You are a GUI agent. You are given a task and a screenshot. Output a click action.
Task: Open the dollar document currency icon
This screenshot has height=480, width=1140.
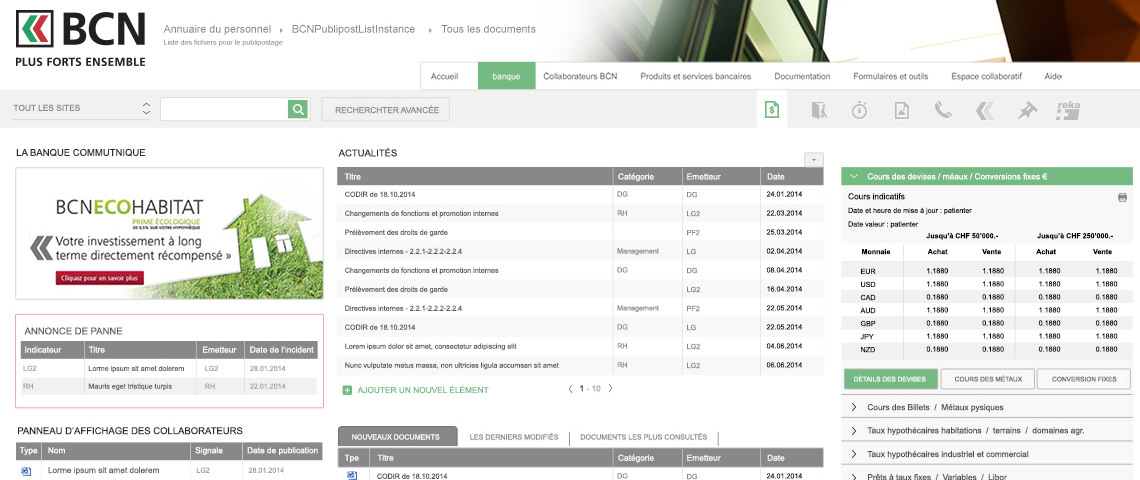(x=771, y=110)
